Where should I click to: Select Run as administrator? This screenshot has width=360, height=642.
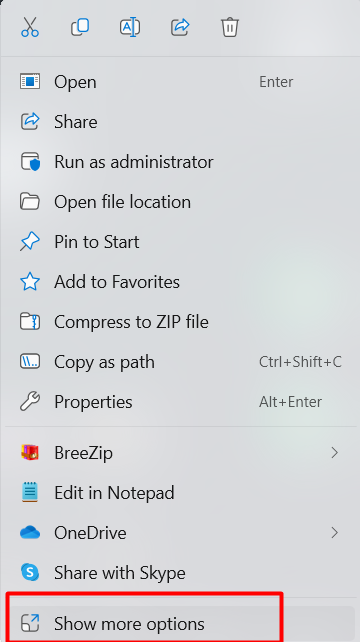click(x=180, y=162)
